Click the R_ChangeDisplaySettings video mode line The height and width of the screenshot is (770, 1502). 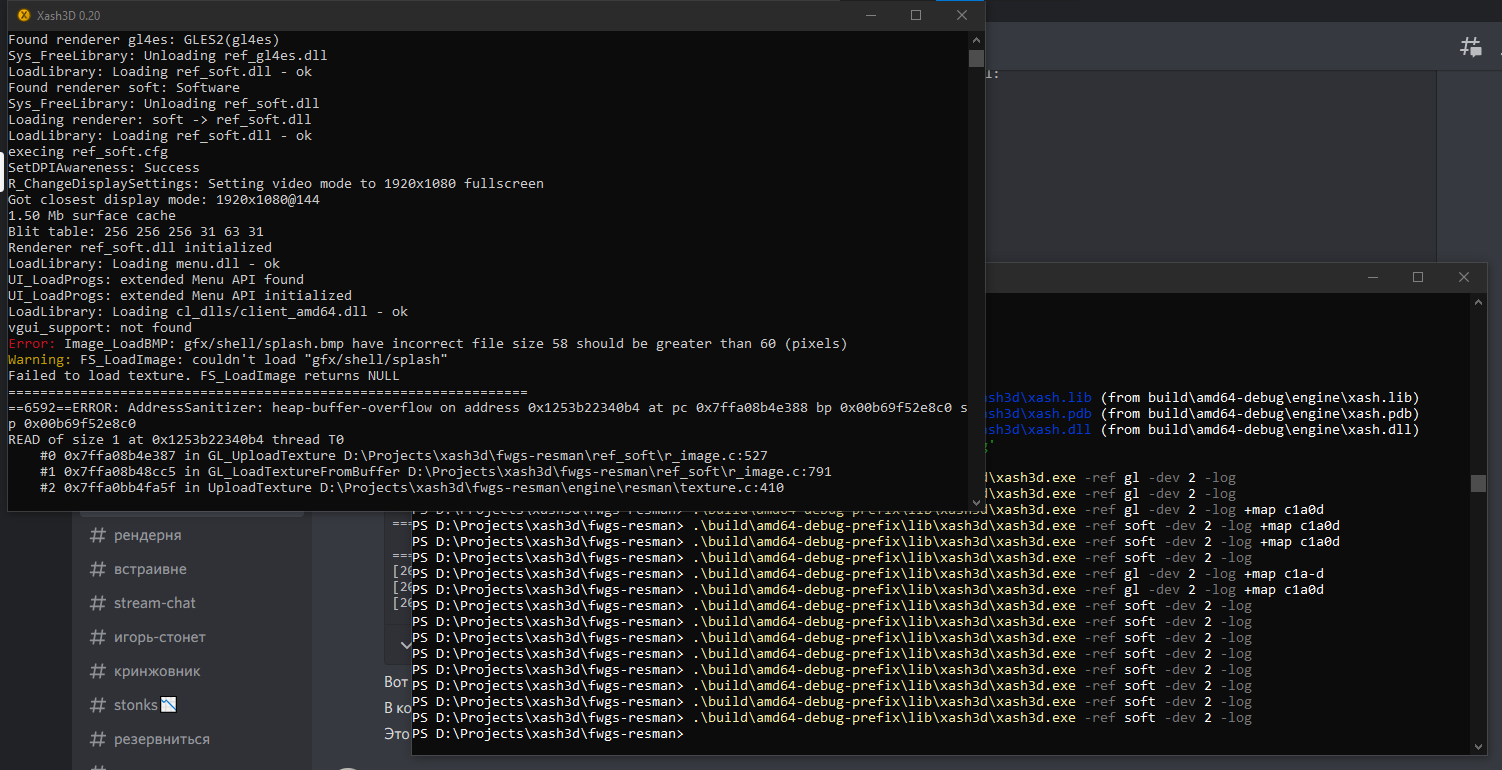(275, 183)
